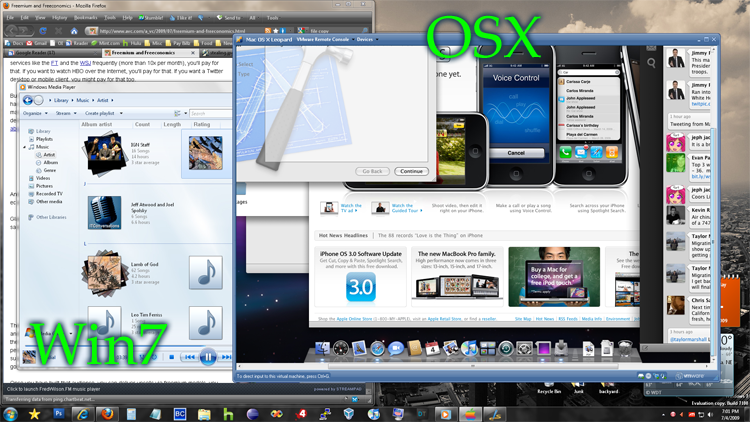The width and height of the screenshot is (750, 422).
Task: Go back in Windows Media Player
Action: 28,100
